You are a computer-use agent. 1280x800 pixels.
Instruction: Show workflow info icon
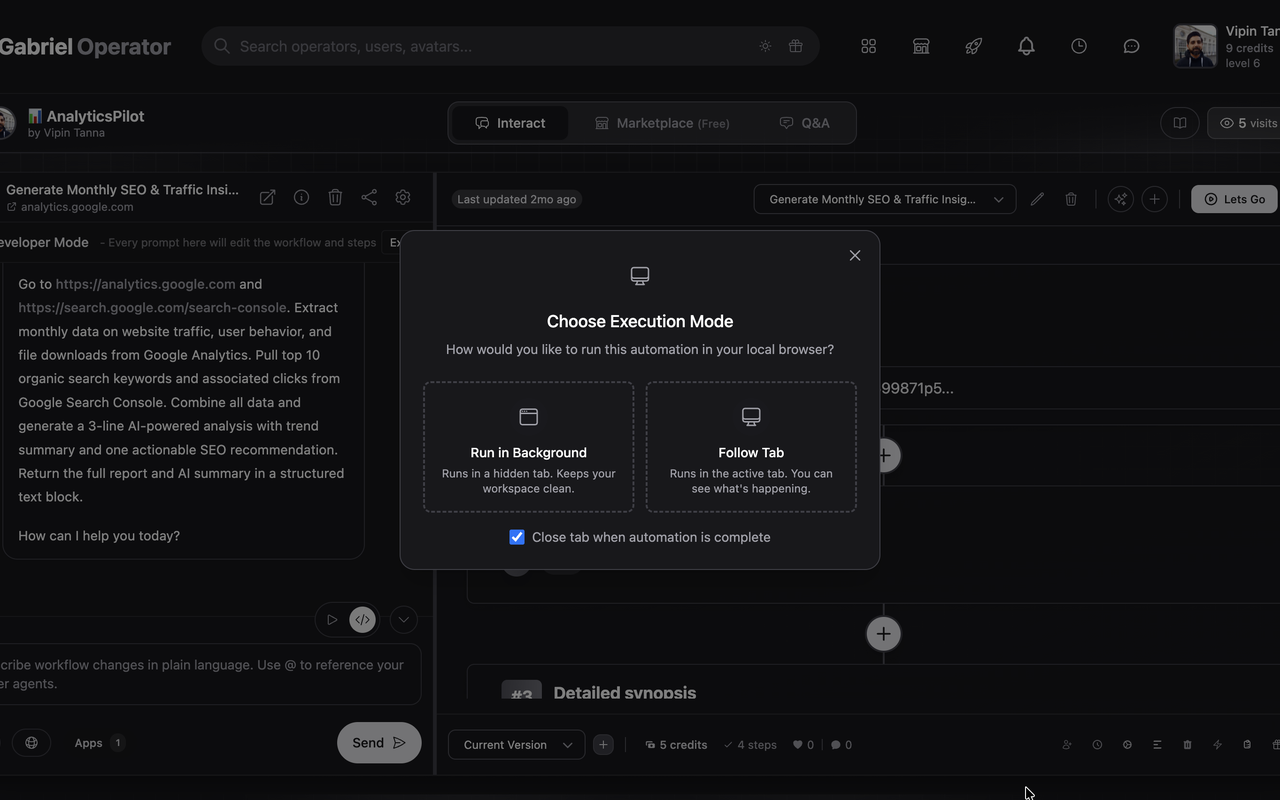pos(301,198)
